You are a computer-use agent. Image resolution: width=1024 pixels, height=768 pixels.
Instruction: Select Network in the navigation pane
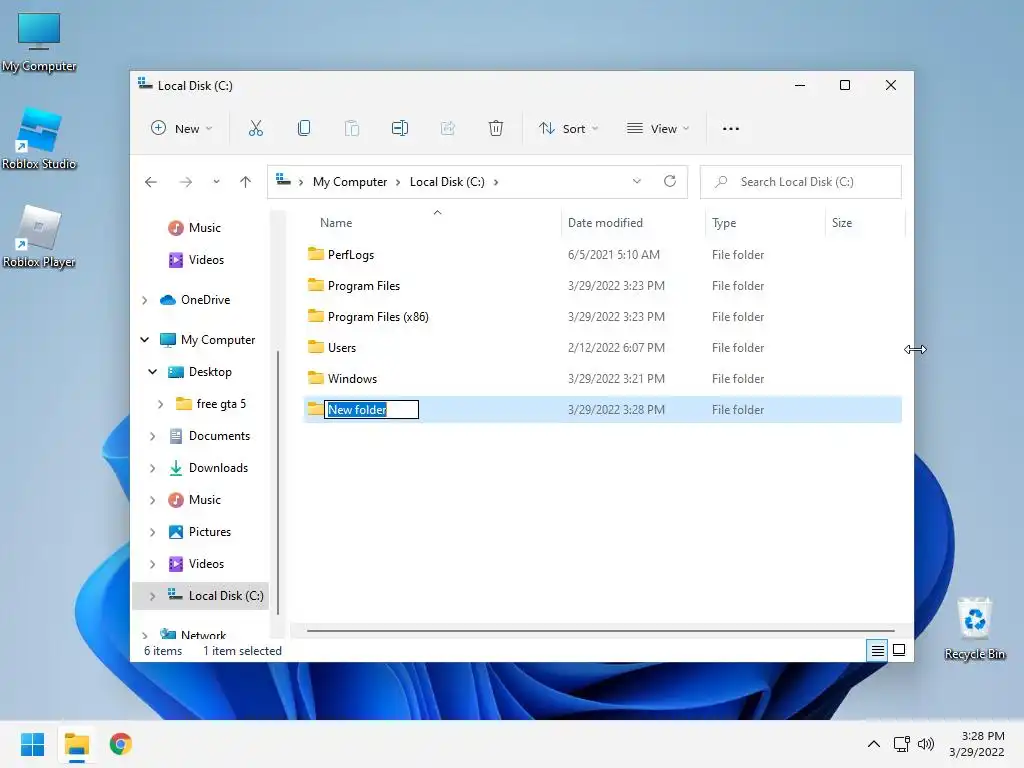pyautogui.click(x=203, y=634)
